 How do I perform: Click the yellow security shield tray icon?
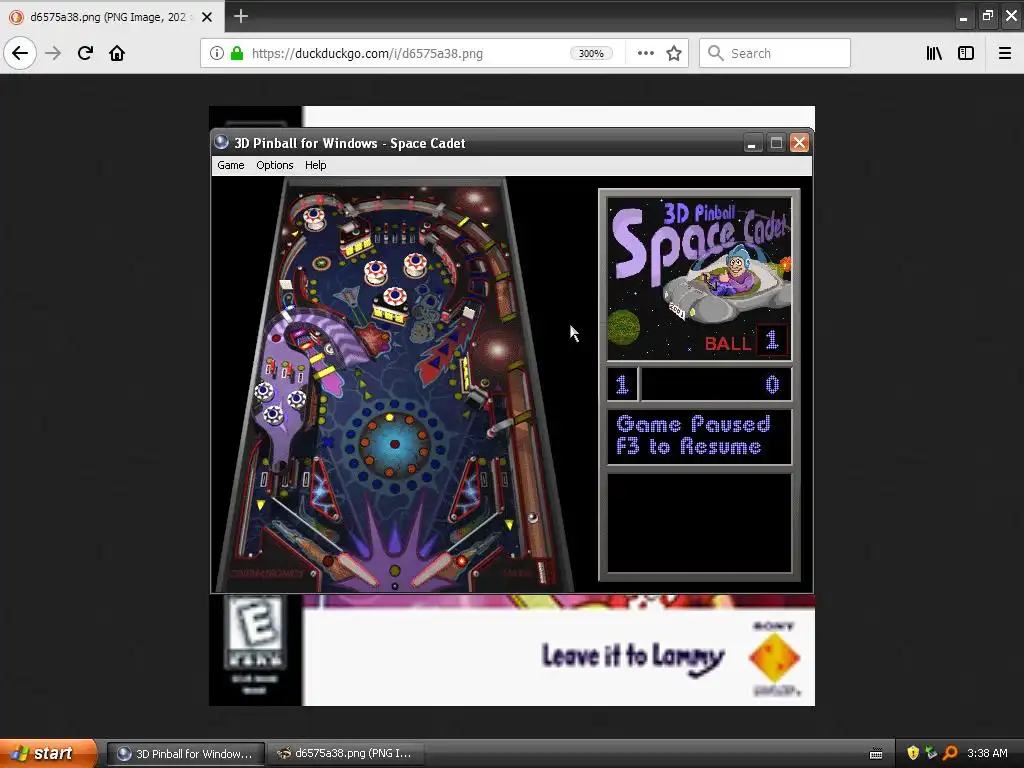click(913, 753)
